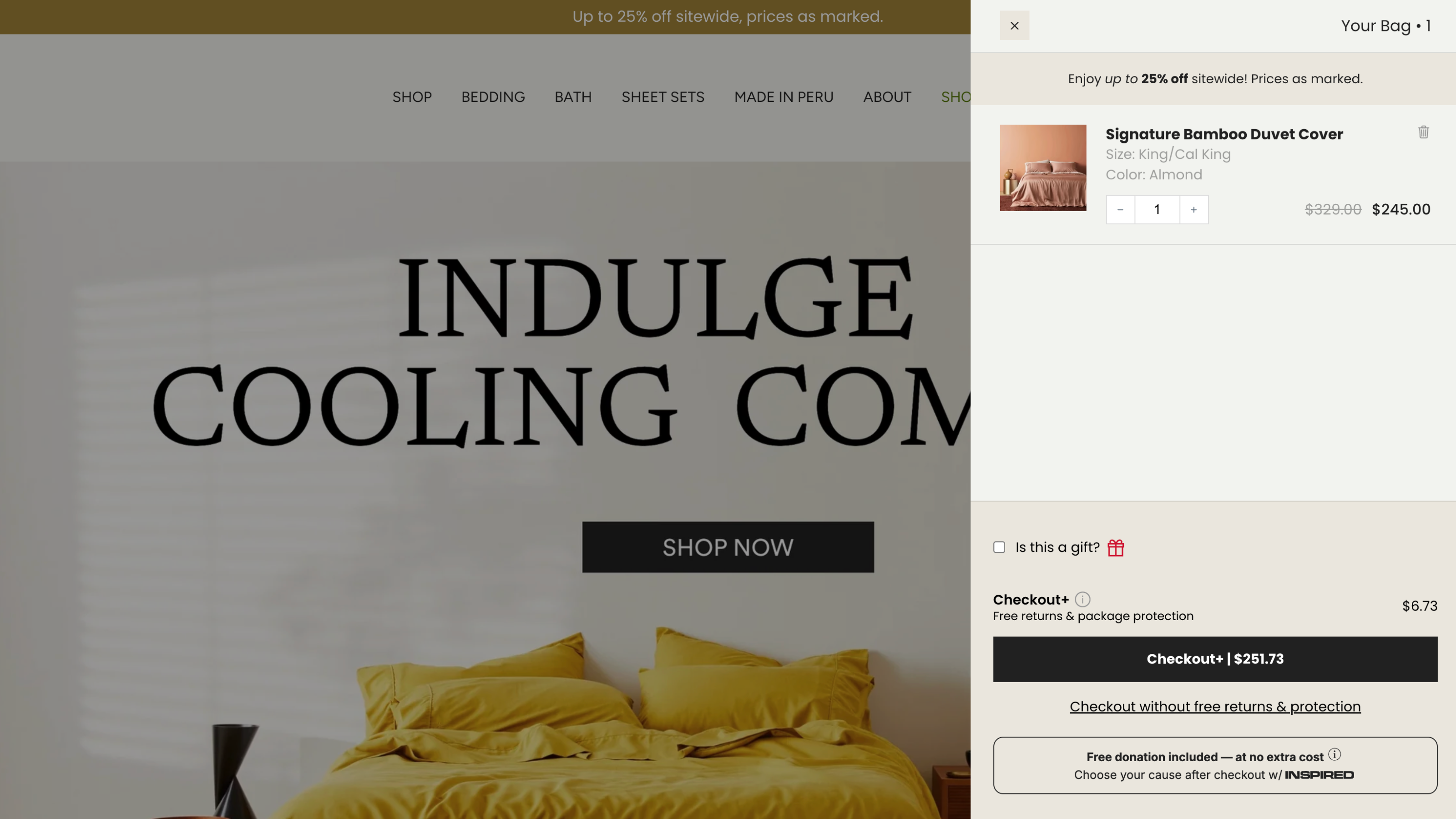
Task: Proceed with Checkout+ $251.73 button
Action: (x=1215, y=659)
